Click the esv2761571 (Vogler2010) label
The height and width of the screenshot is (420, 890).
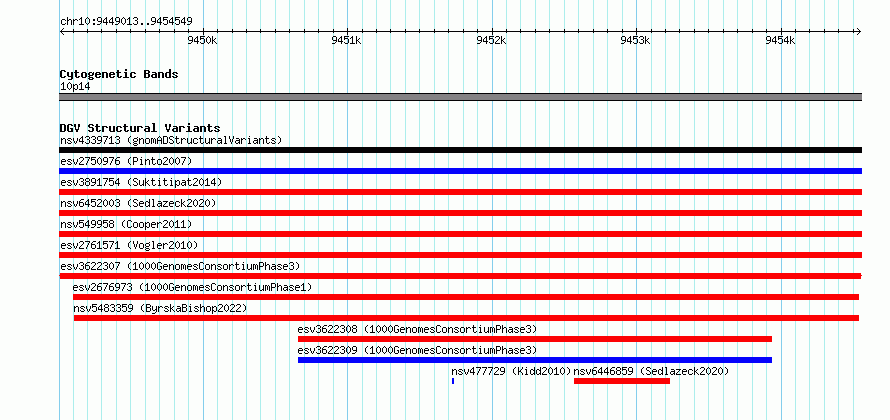point(129,245)
